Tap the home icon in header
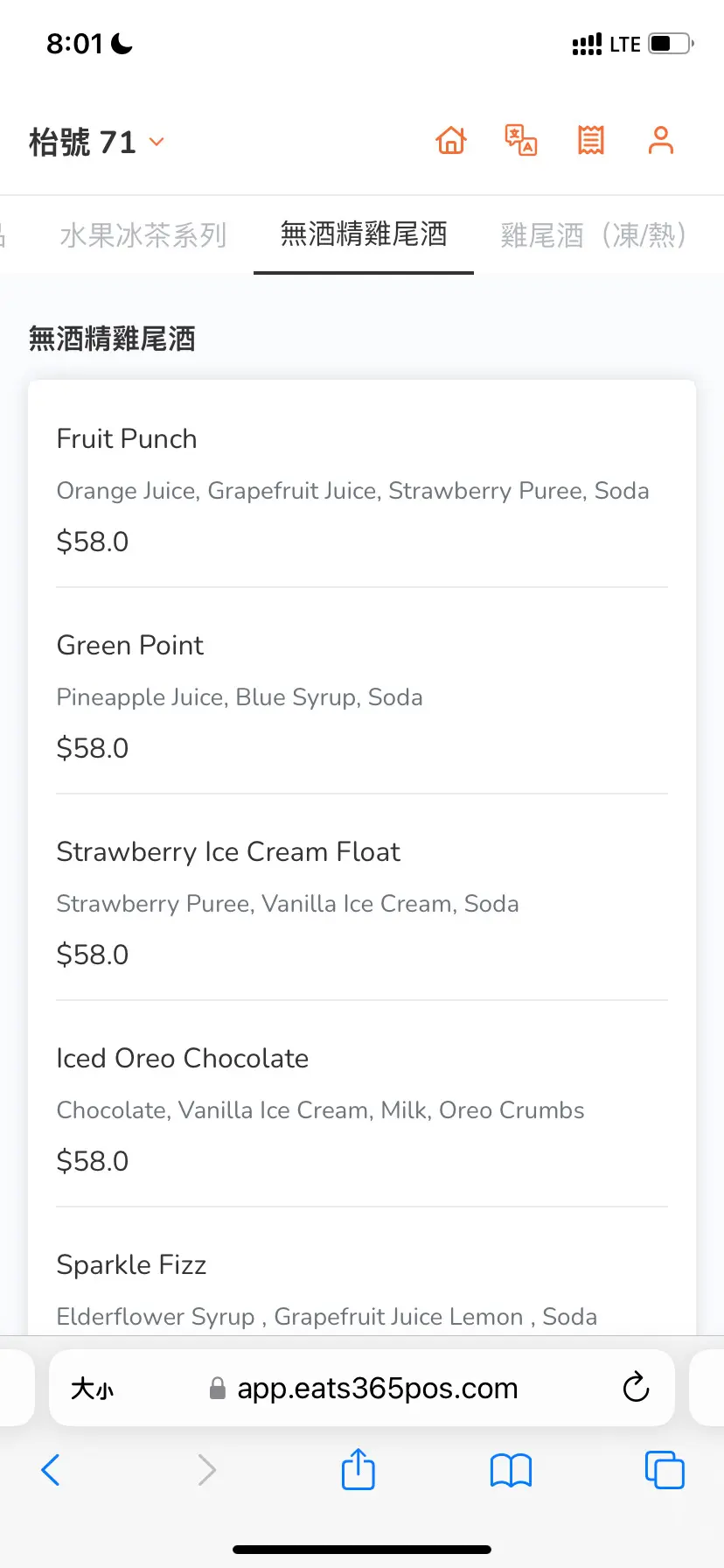The height and width of the screenshot is (1568, 724). point(451,141)
